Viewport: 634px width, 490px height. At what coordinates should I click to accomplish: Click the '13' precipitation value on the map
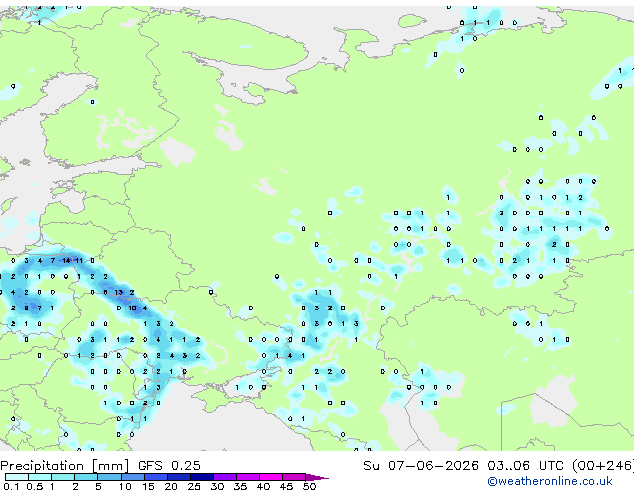point(118,292)
